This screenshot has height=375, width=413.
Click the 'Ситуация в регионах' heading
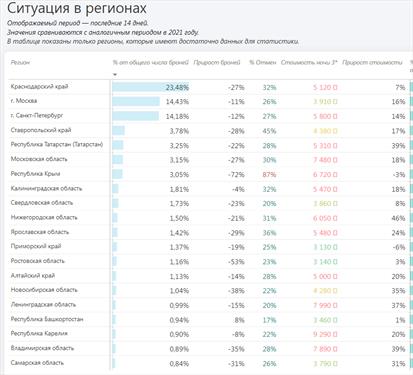click(77, 8)
